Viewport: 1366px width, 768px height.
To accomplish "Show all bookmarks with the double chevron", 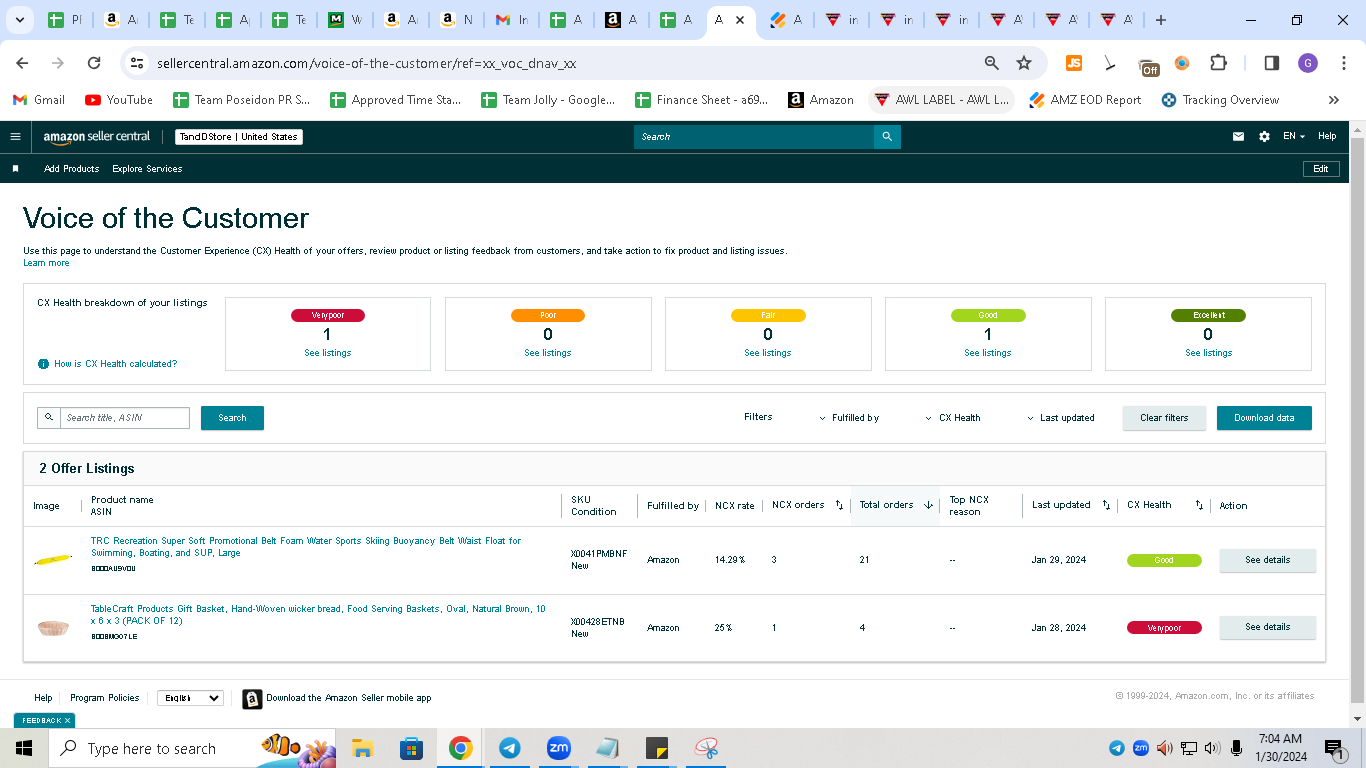I will tap(1333, 100).
